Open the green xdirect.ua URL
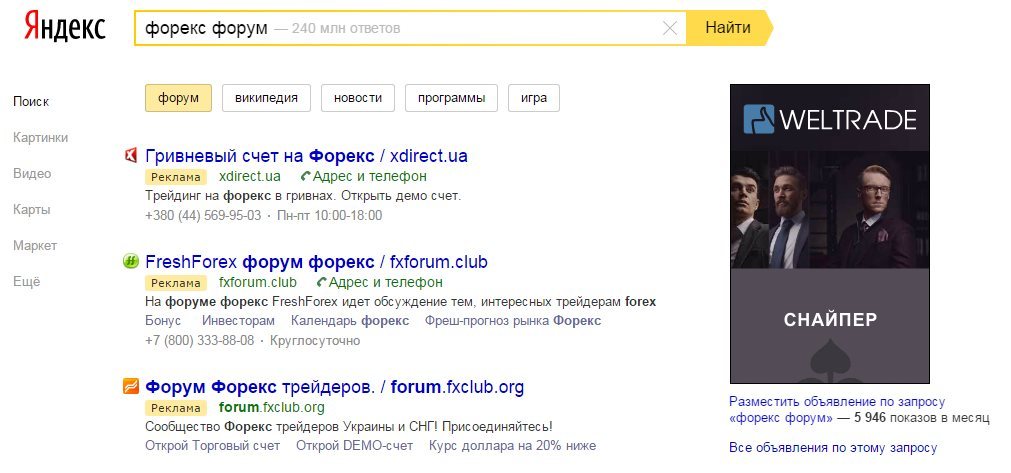 tap(250, 176)
